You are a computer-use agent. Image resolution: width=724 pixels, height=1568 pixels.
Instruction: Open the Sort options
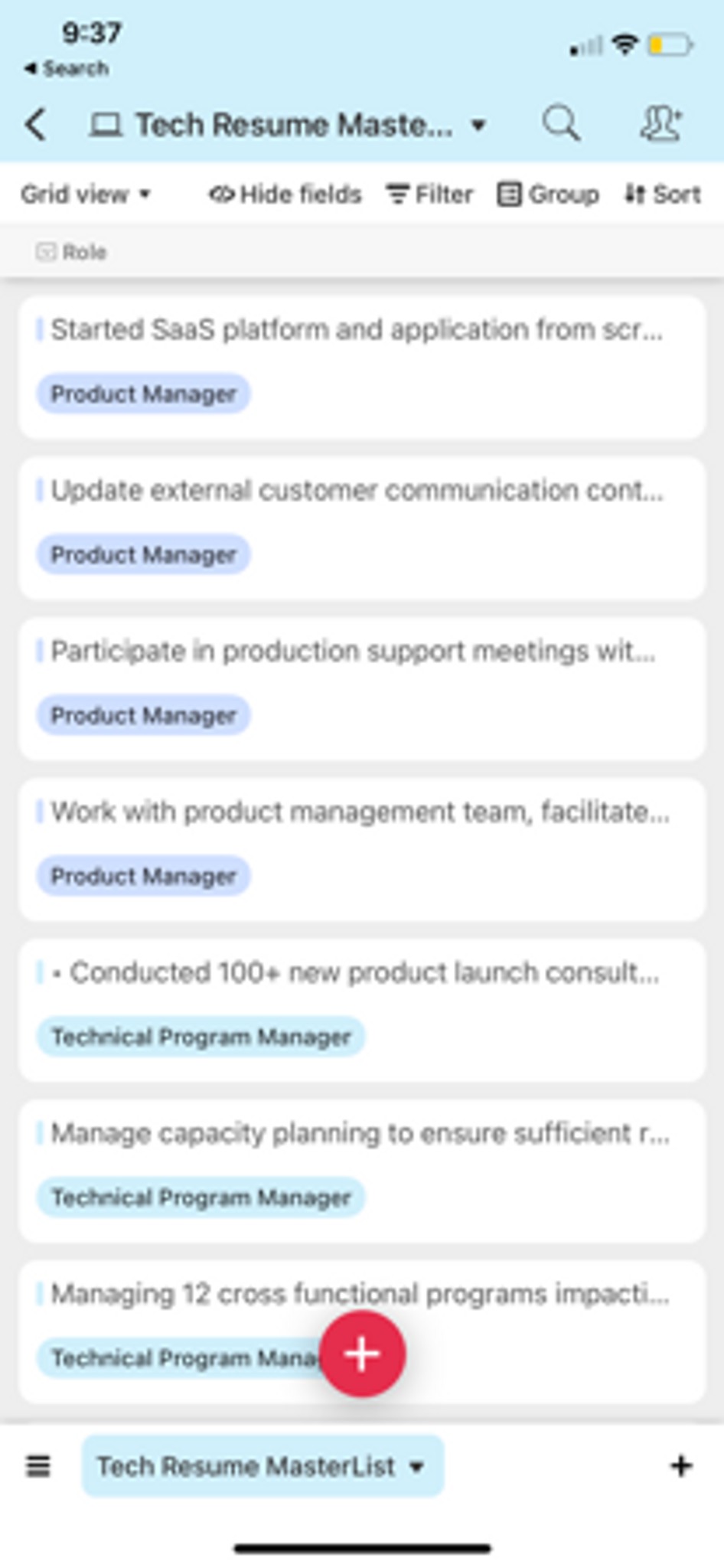662,194
